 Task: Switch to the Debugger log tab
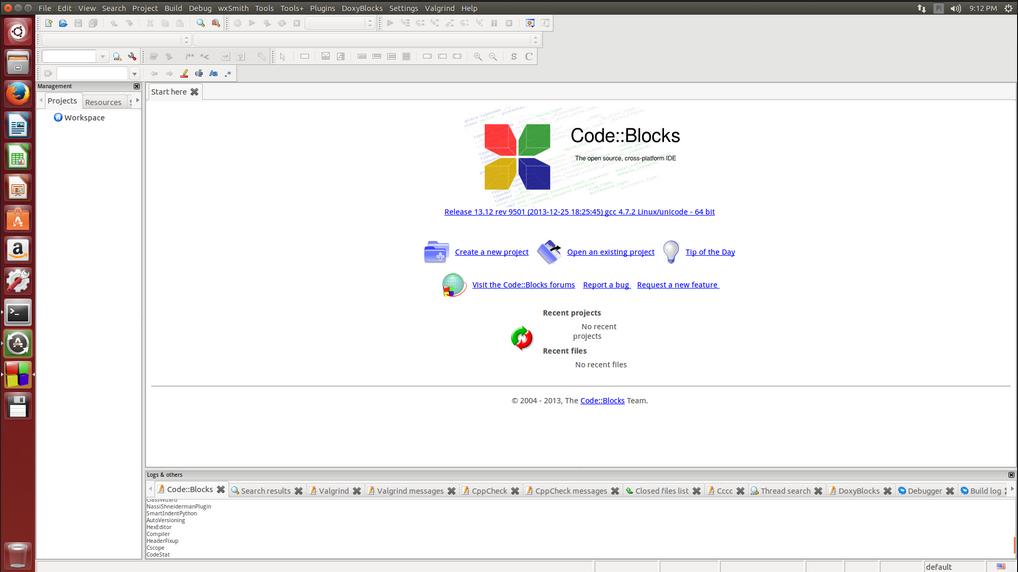click(x=925, y=491)
